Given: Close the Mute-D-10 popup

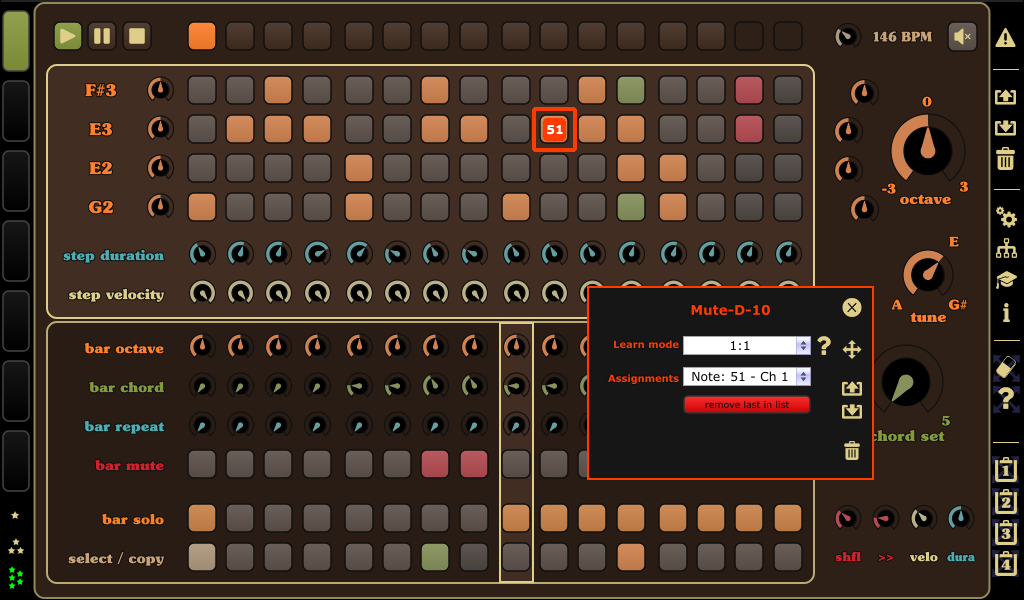Looking at the screenshot, I should [x=852, y=308].
